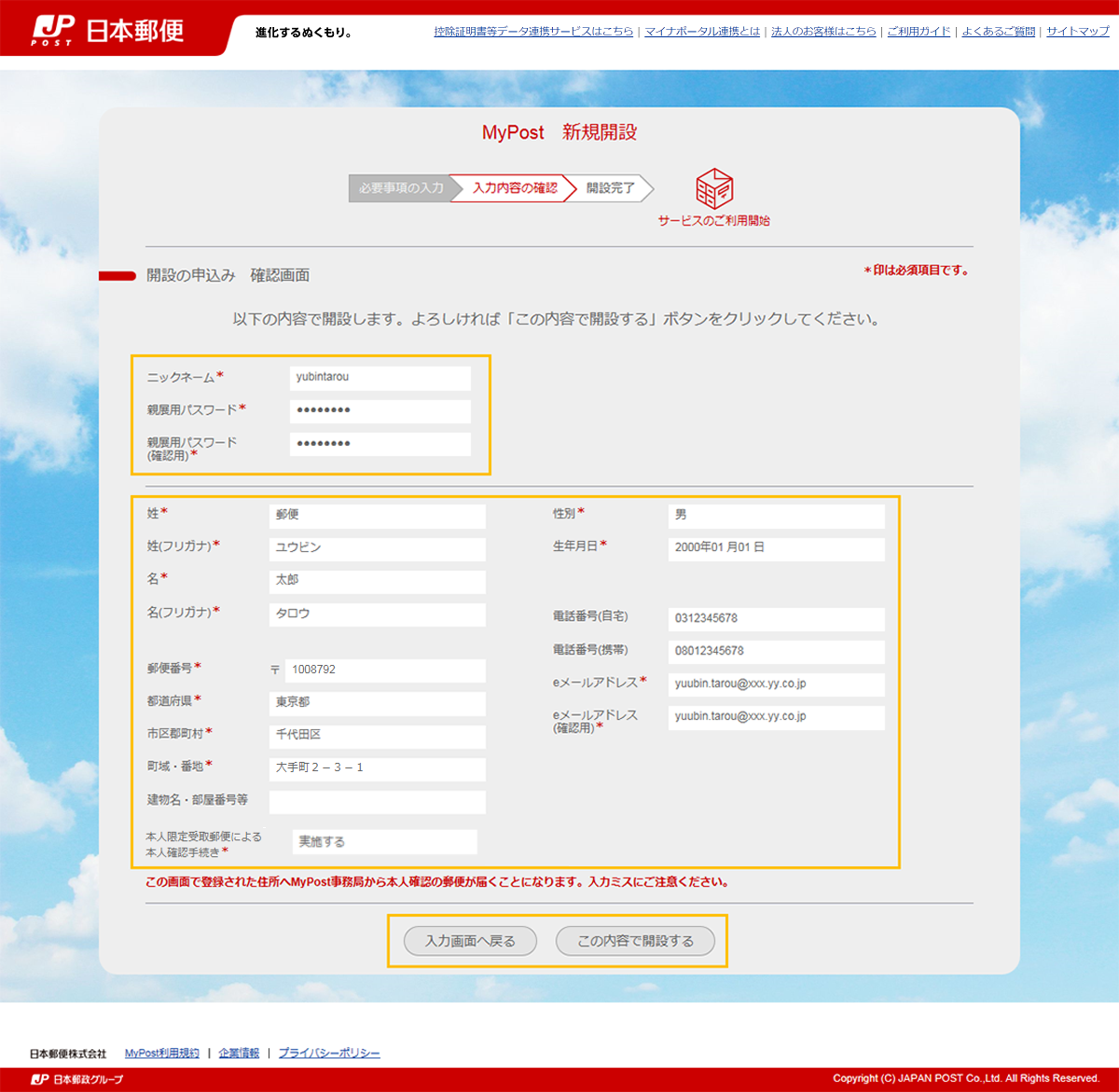Click the 姓(フリガナ) field containing ユウビン

[378, 548]
